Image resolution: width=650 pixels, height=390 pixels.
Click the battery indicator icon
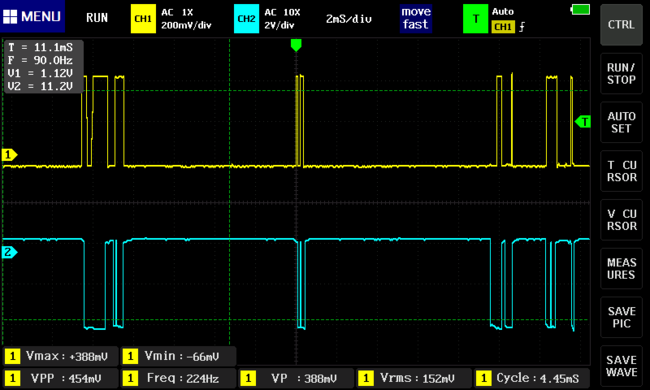[581, 10]
